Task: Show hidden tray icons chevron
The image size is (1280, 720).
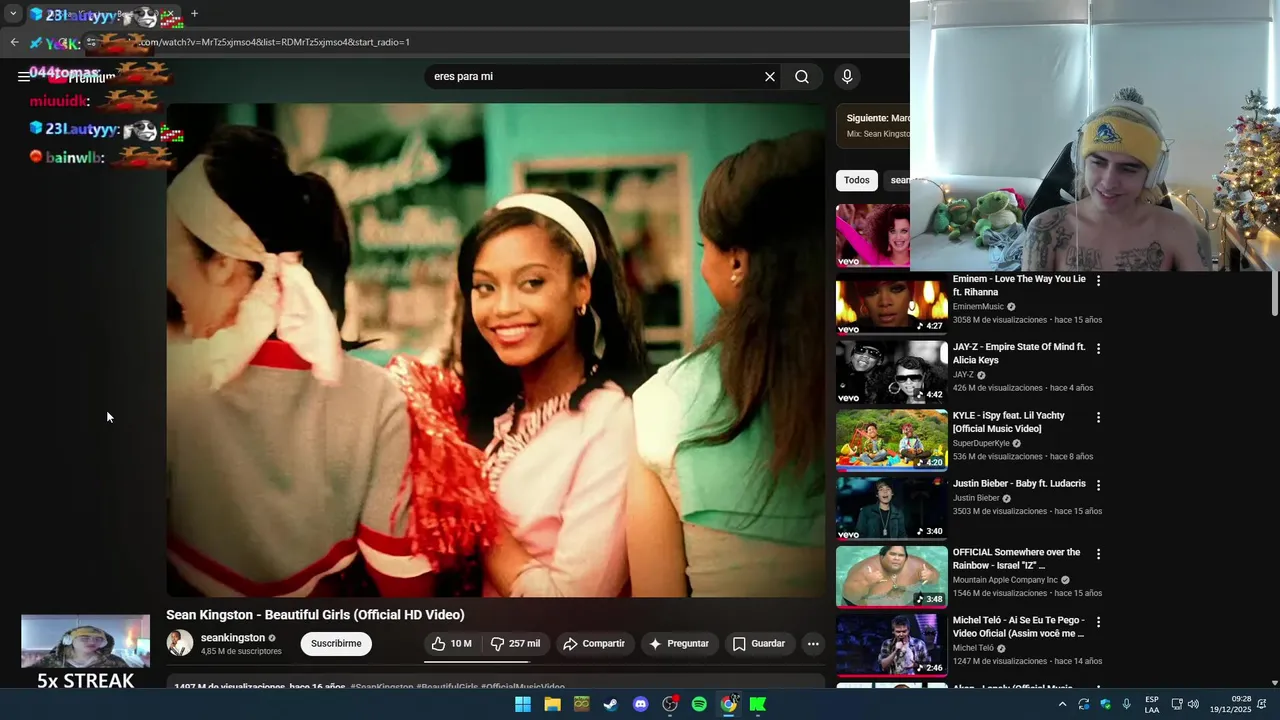Action: (1062, 704)
